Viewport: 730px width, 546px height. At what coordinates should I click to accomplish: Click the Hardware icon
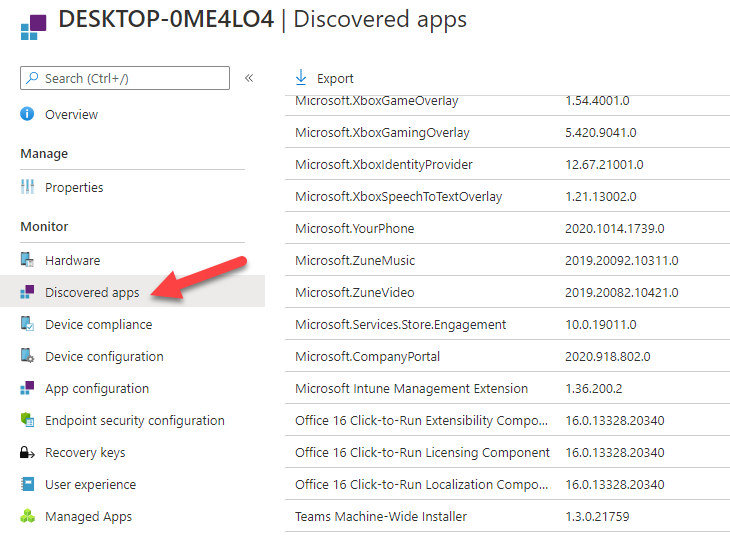click(x=27, y=260)
